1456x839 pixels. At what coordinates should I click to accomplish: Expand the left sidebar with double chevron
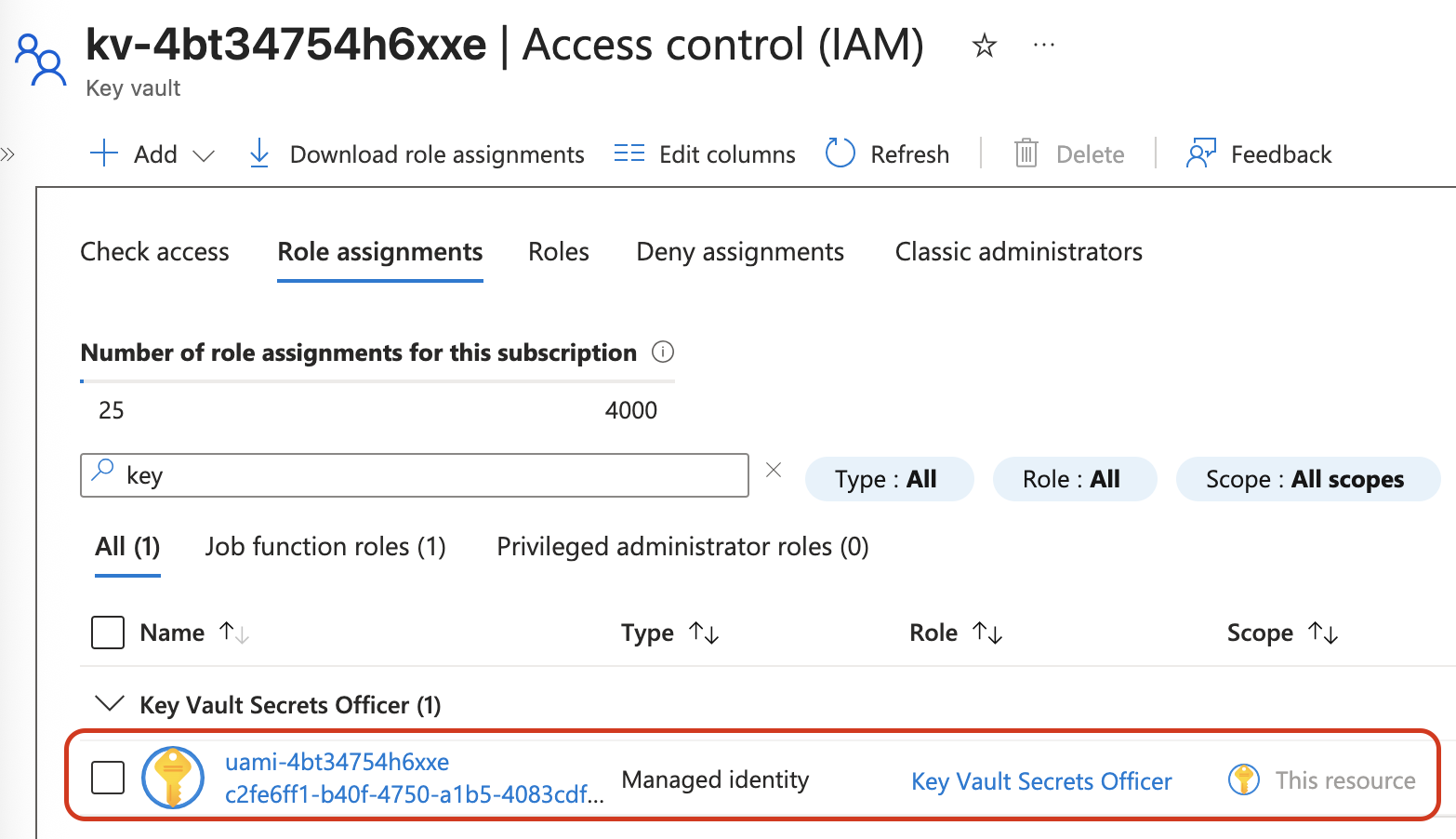[8, 154]
